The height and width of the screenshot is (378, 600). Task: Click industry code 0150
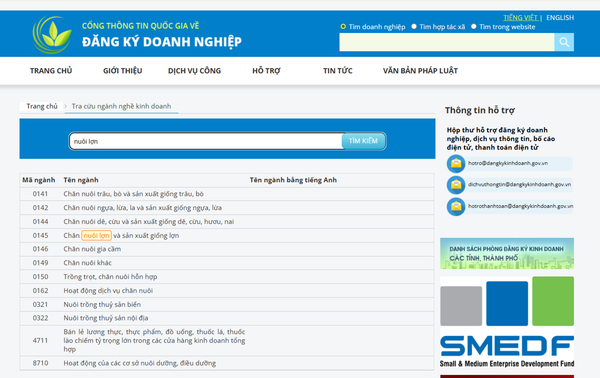click(40, 277)
